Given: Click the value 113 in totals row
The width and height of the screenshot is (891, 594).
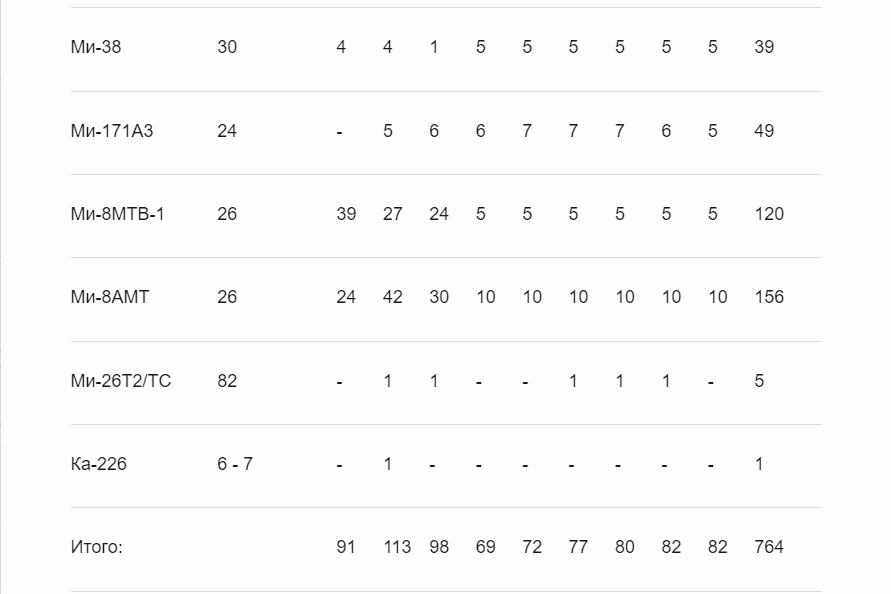Looking at the screenshot, I should point(397,547).
